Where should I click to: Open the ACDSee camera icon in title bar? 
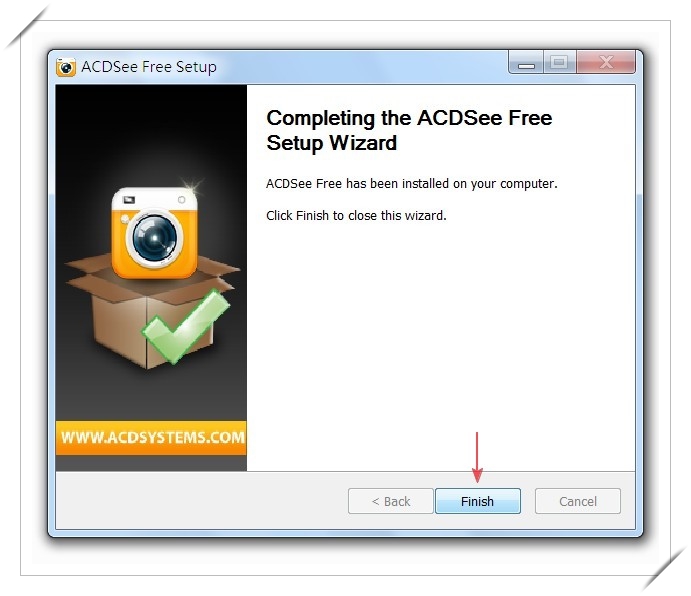[x=66, y=67]
